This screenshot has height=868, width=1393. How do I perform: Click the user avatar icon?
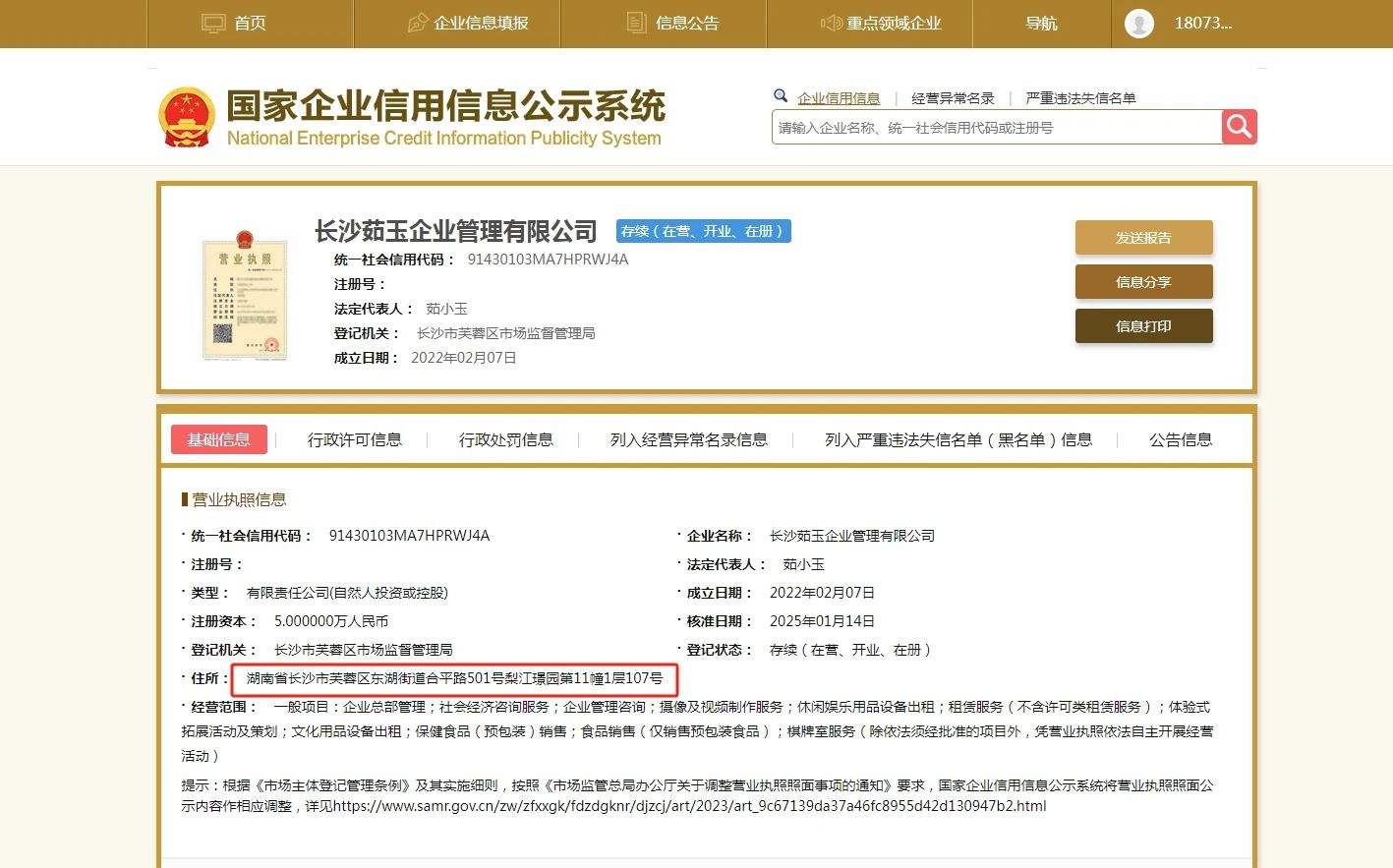point(1139,24)
